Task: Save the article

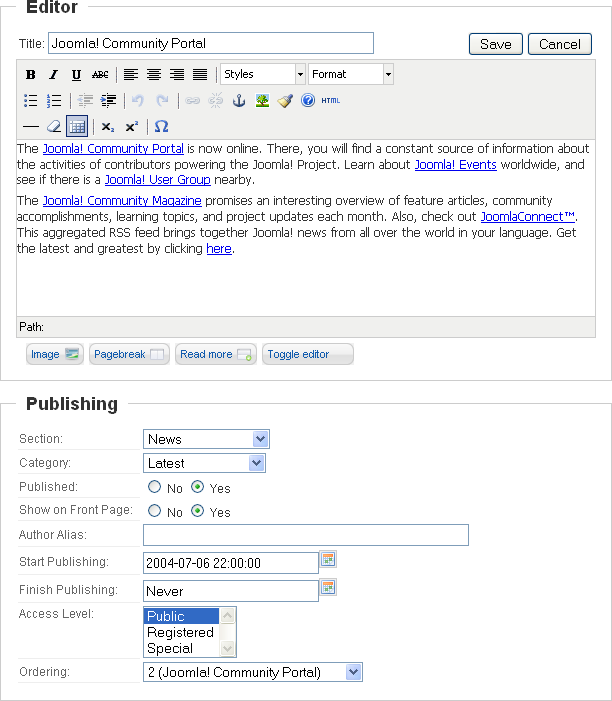Action: click(x=496, y=44)
